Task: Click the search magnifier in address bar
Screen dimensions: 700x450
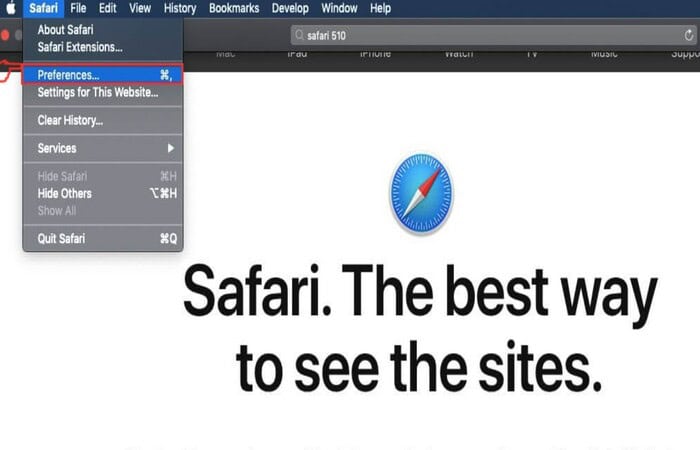Action: coord(299,35)
